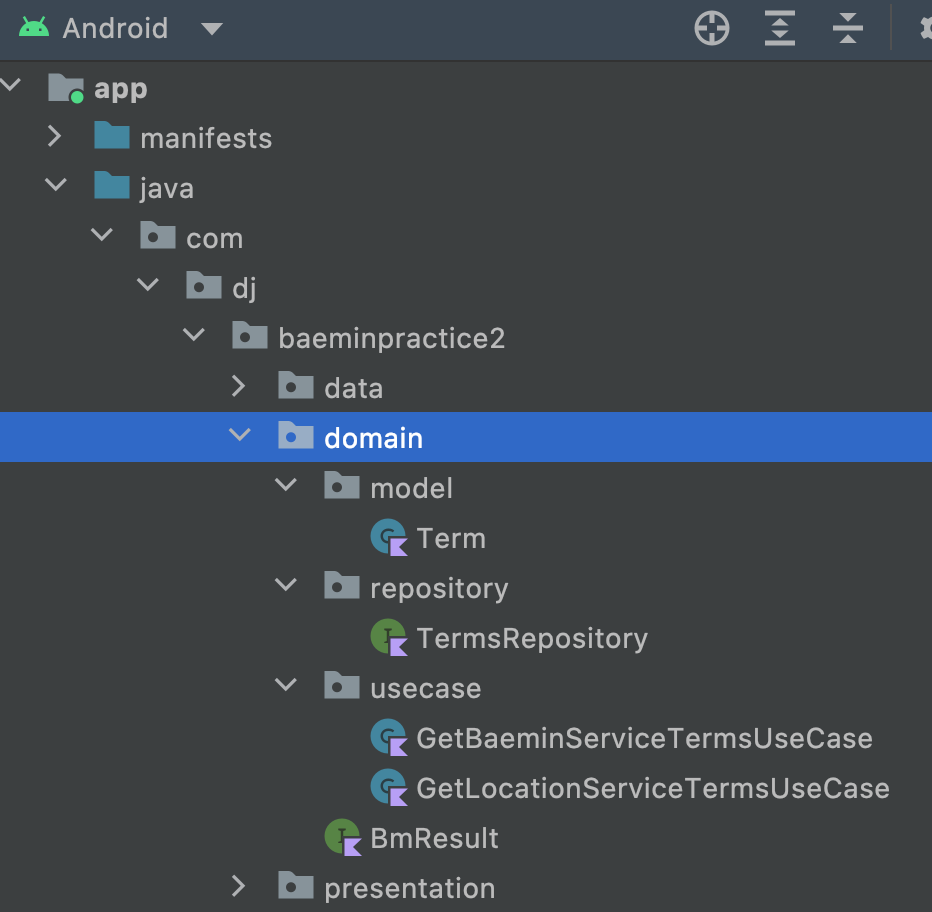This screenshot has height=912, width=932.
Task: Collapse the selected domain package
Action: 240,435
